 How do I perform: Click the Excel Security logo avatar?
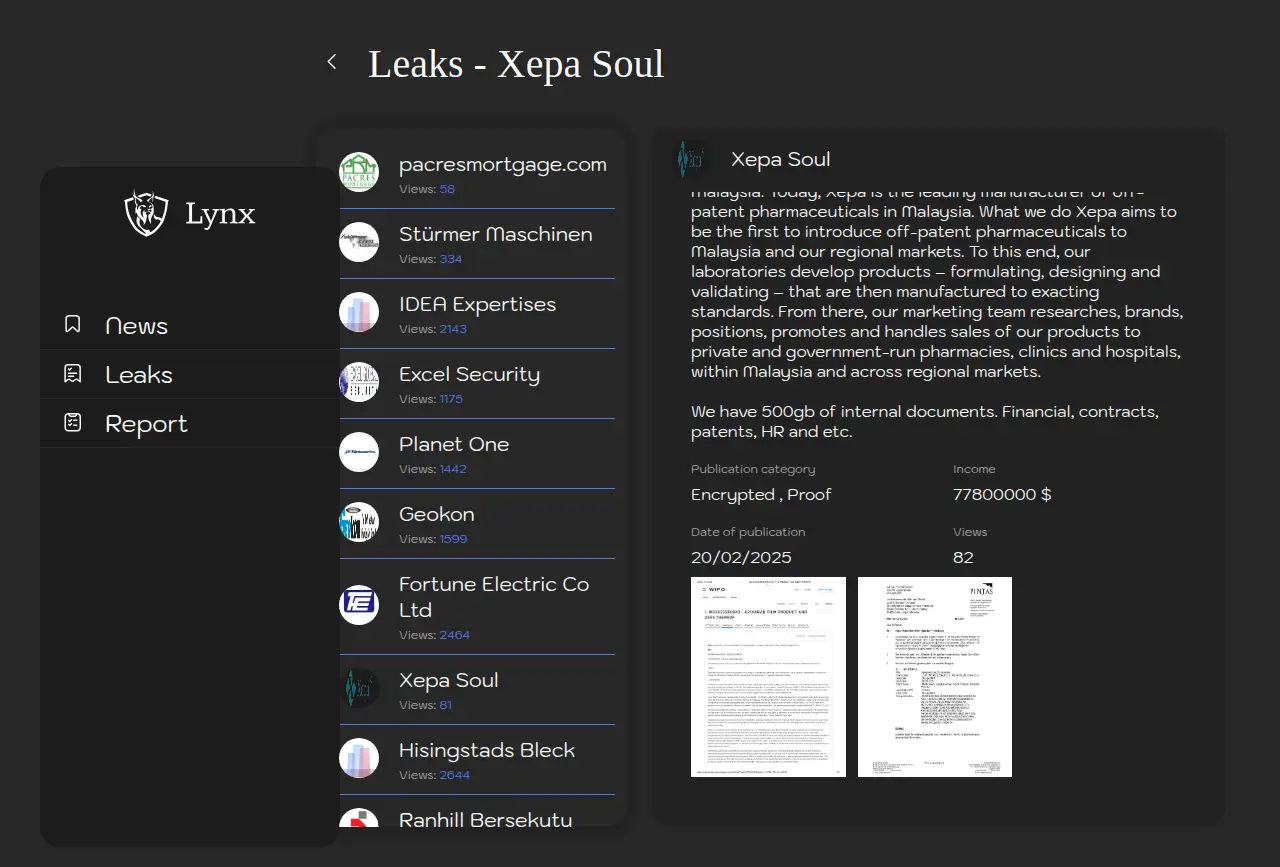click(359, 382)
